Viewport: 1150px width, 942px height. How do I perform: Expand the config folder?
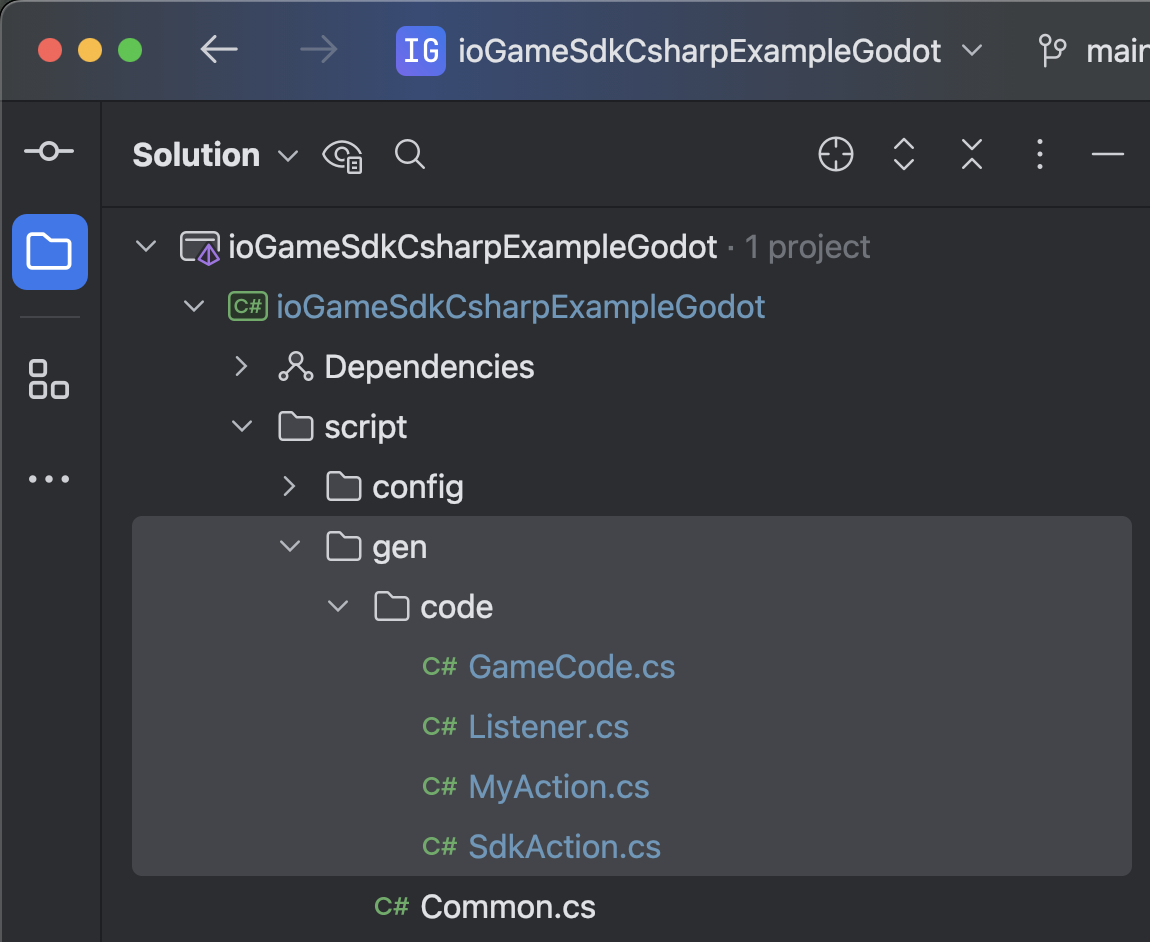[289, 486]
